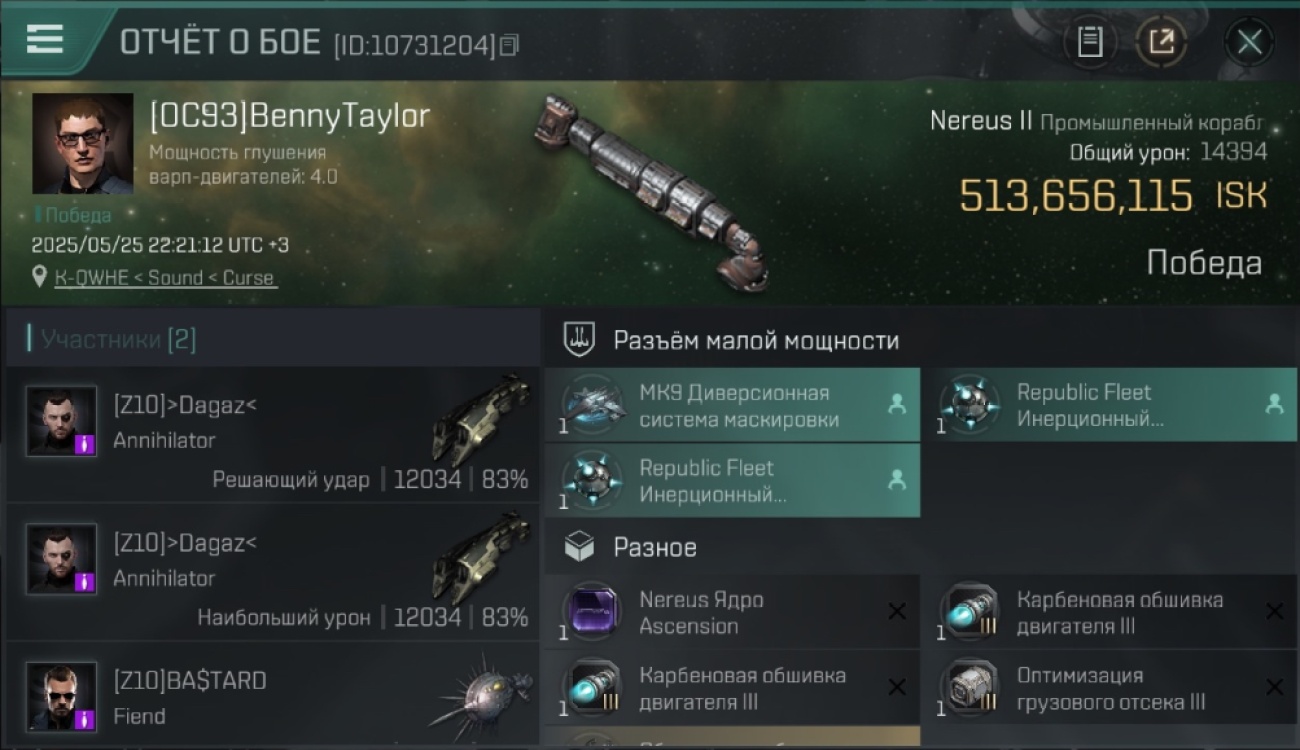
Task: Open the clipboard report icon in header
Action: [1090, 42]
